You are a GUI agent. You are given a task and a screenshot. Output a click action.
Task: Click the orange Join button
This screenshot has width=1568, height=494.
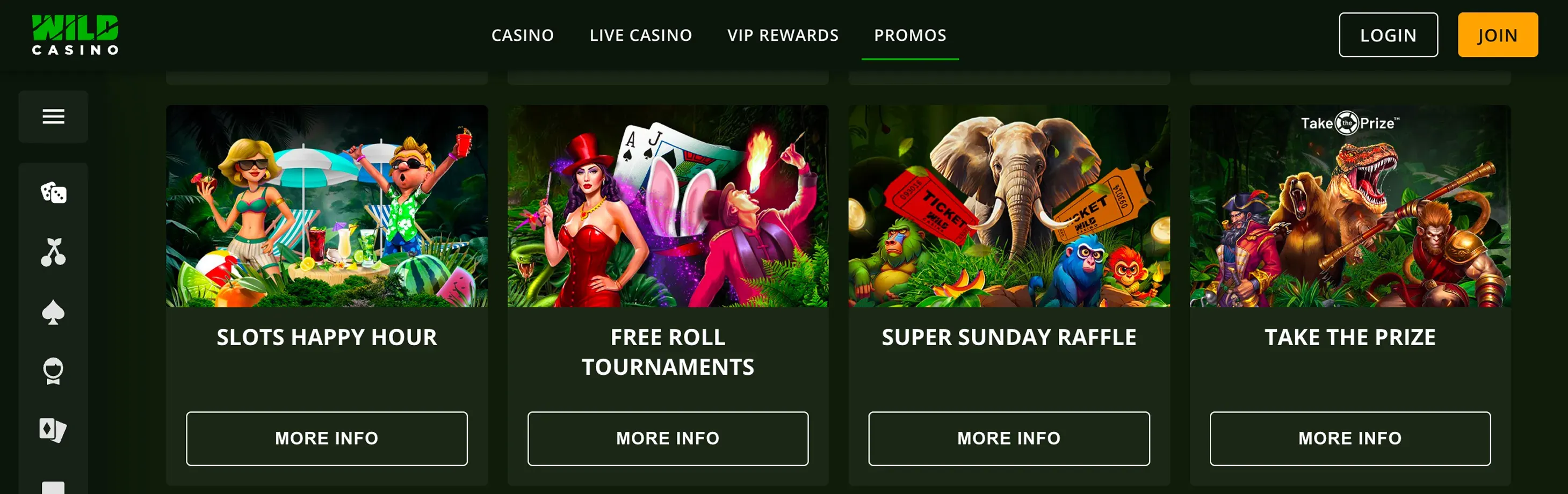1498,35
